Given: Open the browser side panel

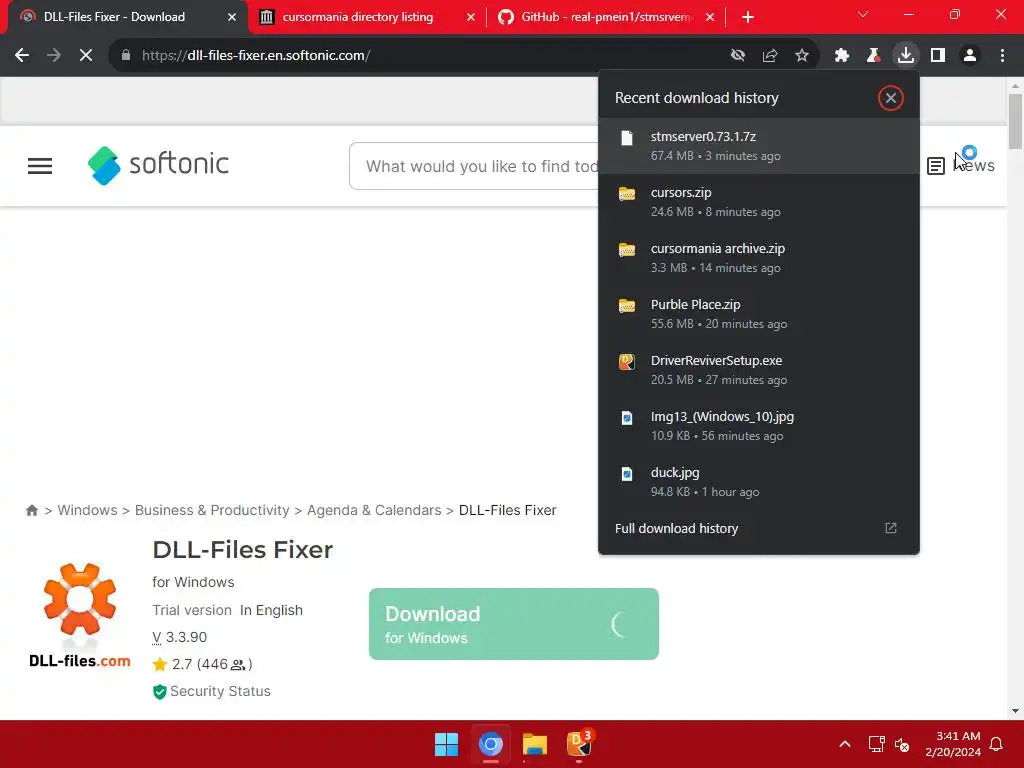Looking at the screenshot, I should (x=938, y=56).
